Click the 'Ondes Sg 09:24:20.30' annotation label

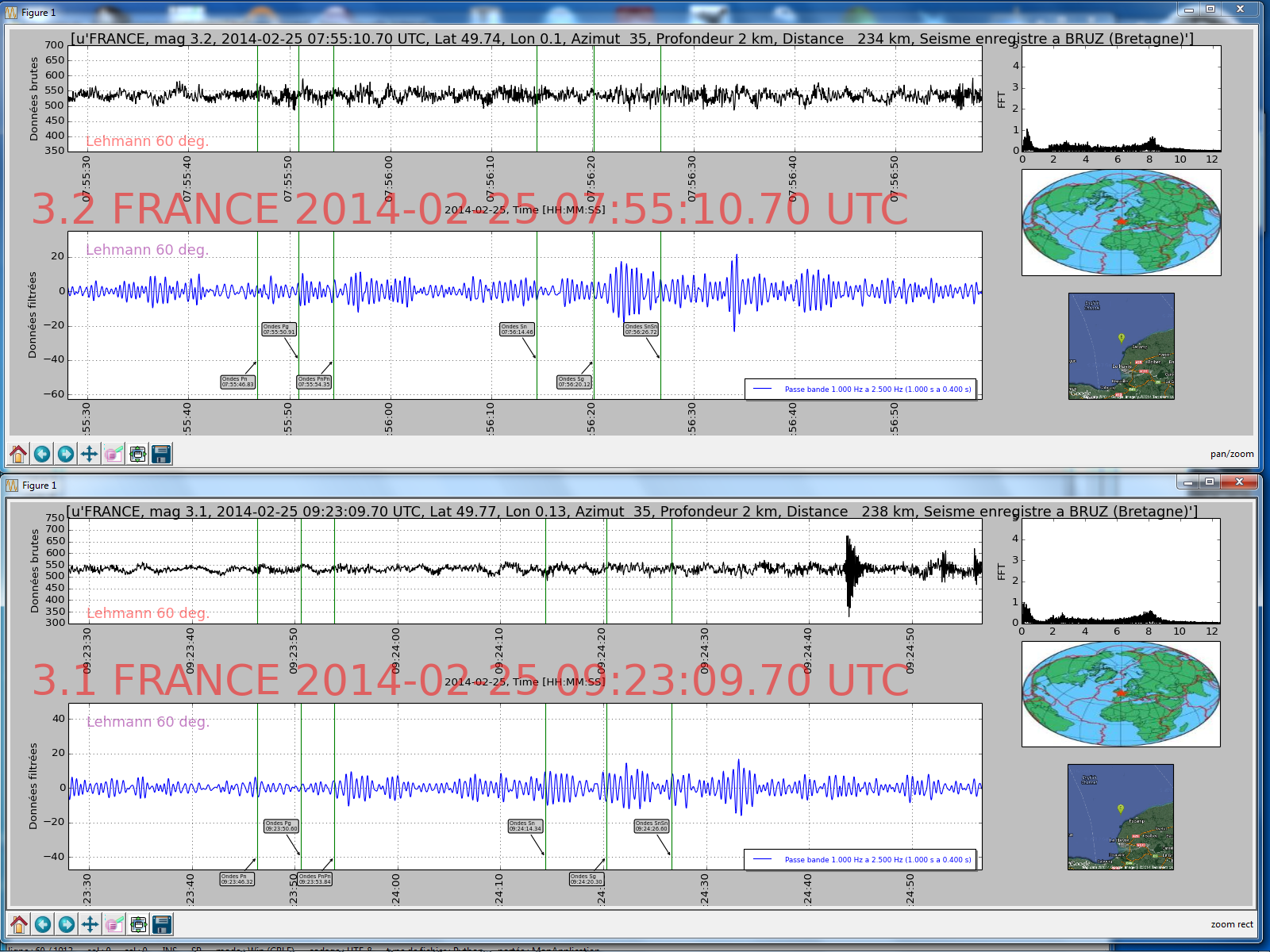pyautogui.click(x=587, y=879)
